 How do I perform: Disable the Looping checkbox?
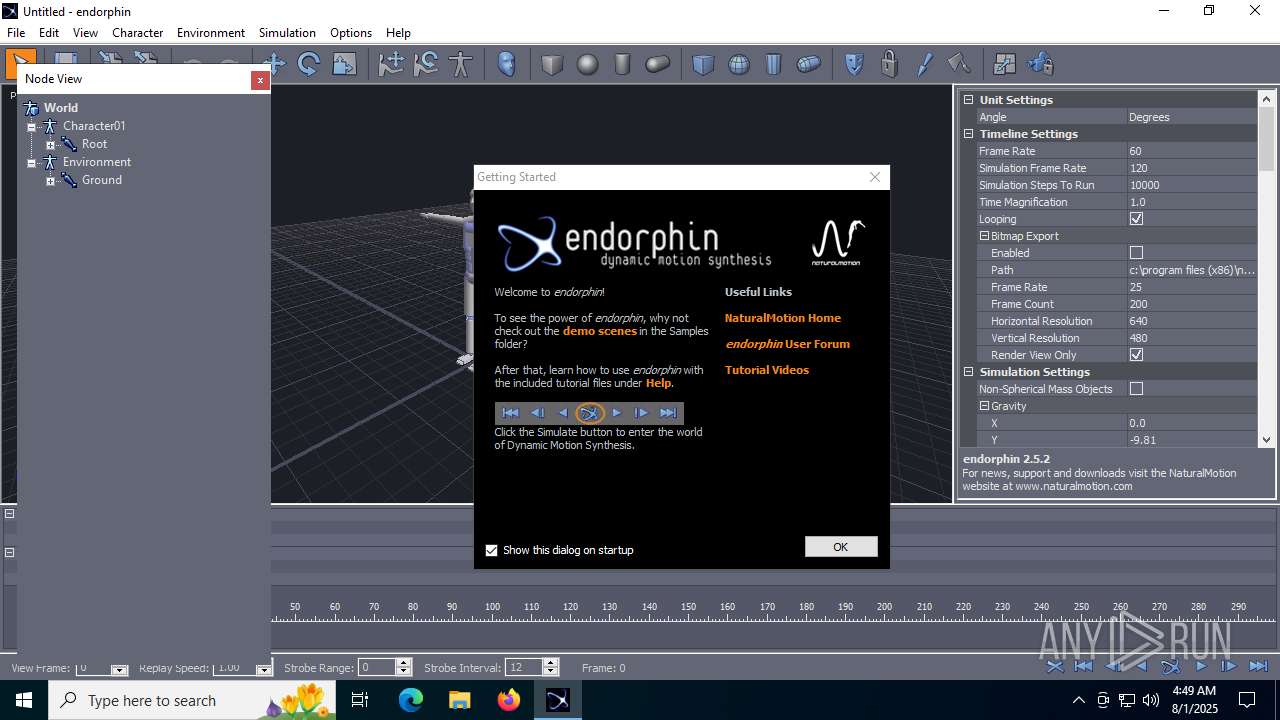pos(1136,219)
